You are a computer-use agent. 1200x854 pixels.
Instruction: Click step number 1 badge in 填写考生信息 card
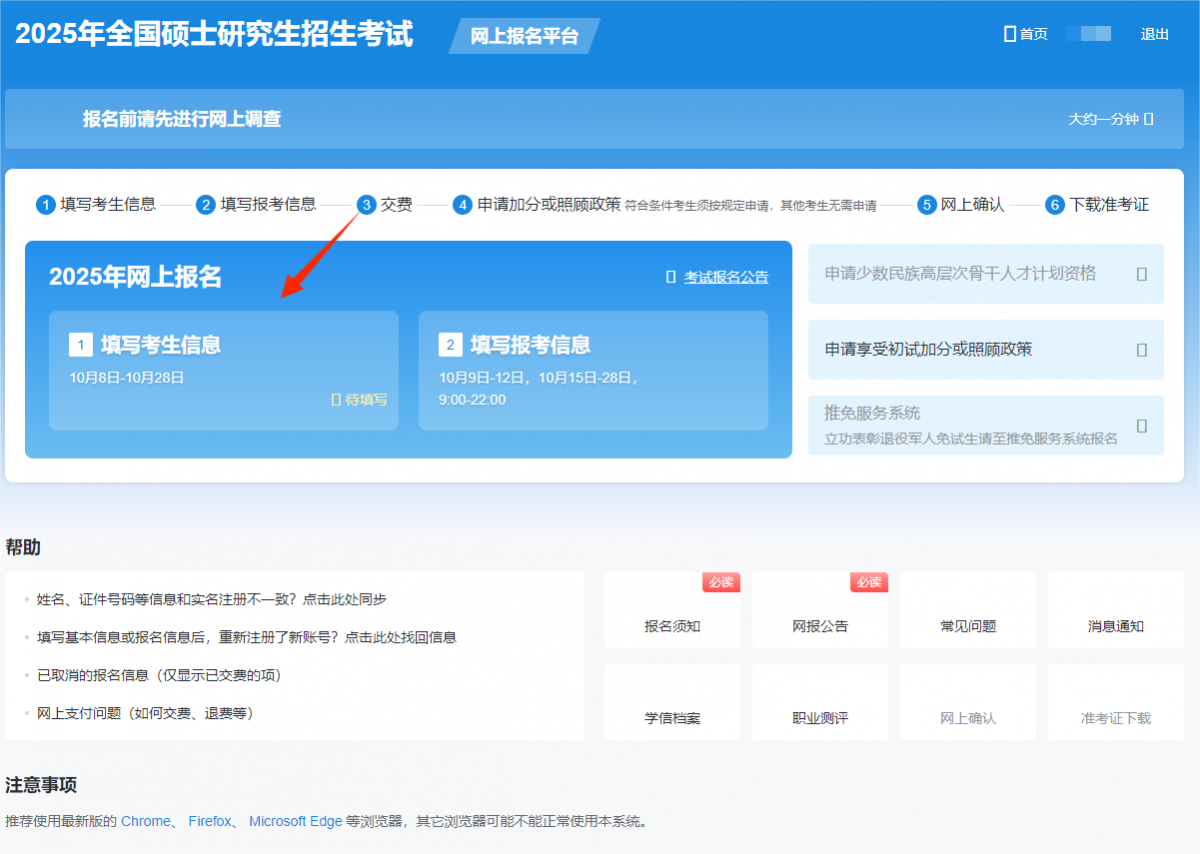[x=80, y=345]
